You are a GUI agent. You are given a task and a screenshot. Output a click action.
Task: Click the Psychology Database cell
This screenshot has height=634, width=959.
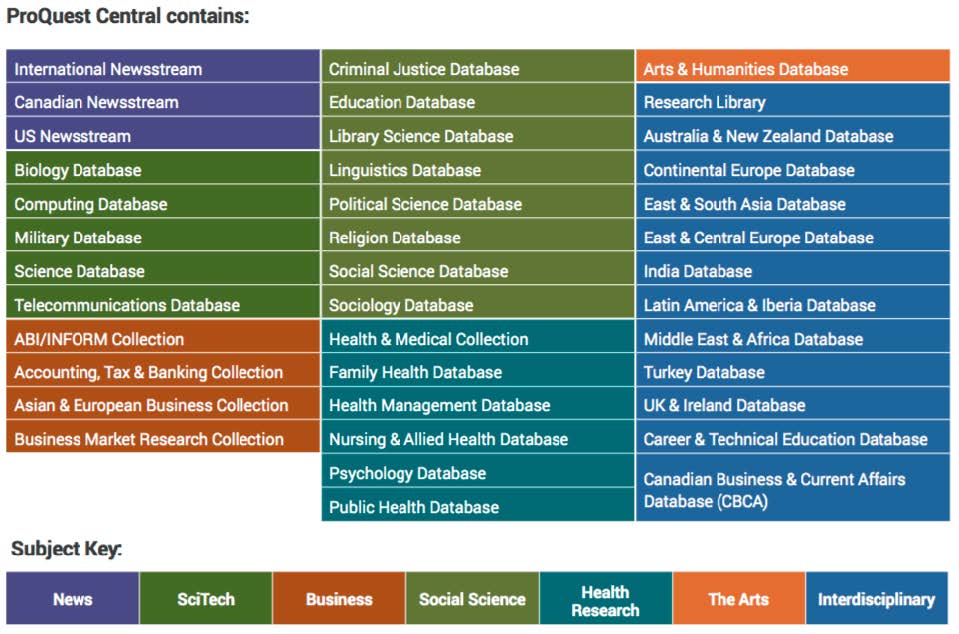point(478,471)
